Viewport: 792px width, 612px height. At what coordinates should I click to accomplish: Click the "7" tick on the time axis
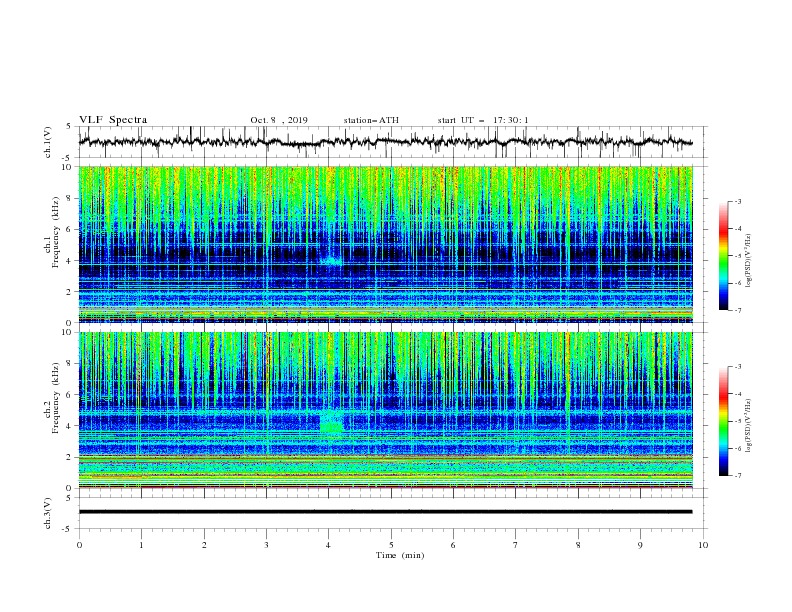point(516,545)
